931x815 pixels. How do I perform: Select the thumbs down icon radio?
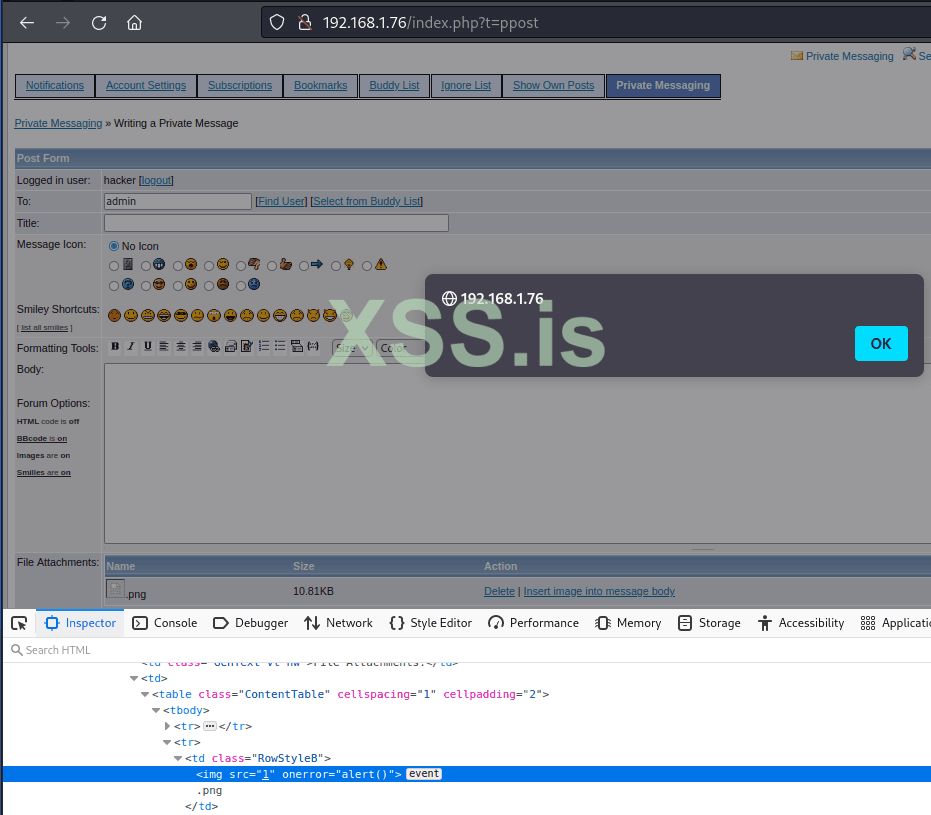coord(240,266)
